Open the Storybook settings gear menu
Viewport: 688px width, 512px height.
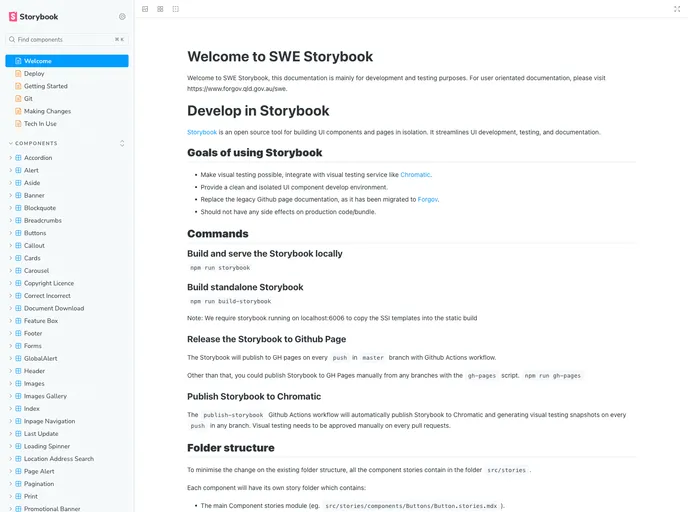(x=122, y=17)
